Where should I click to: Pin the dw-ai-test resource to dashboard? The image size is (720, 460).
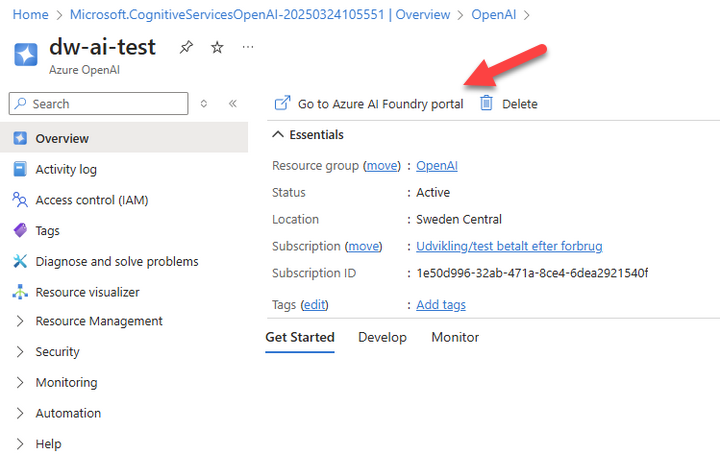tap(187, 48)
